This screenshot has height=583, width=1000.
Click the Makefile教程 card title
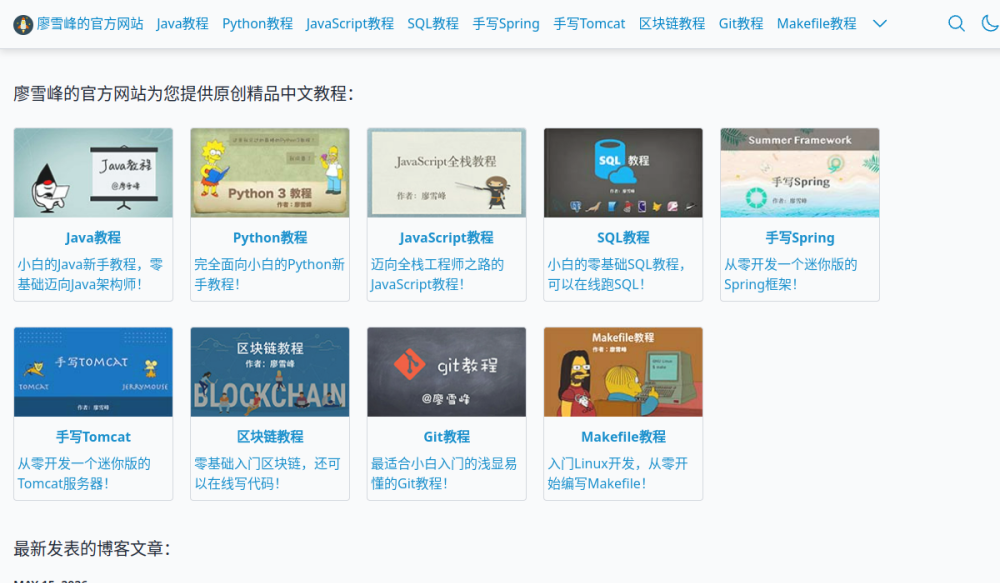coord(623,437)
